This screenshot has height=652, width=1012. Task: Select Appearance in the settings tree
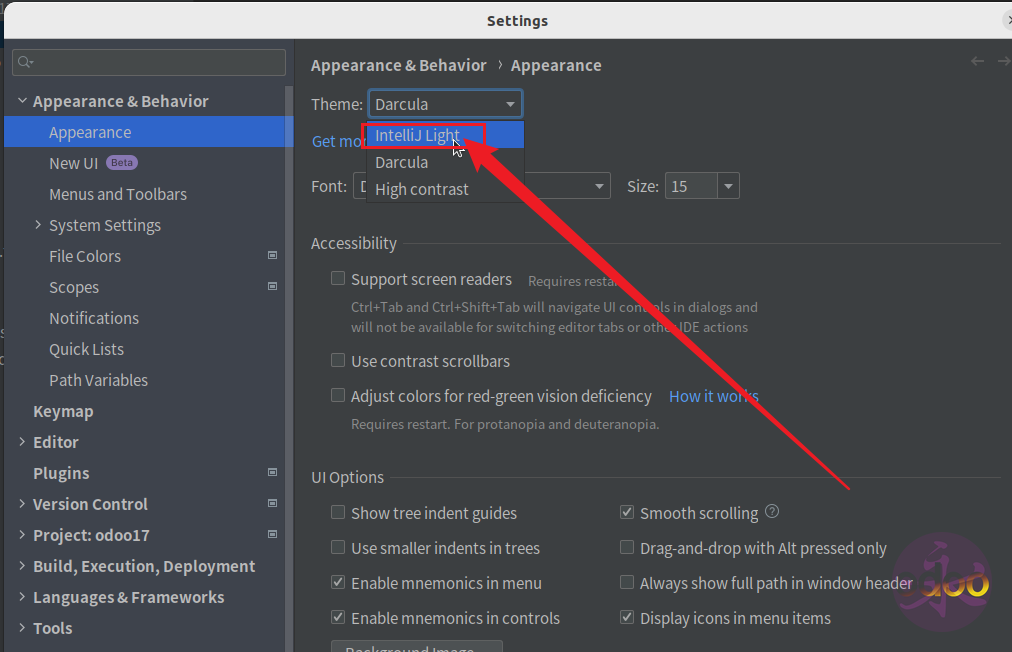point(148,132)
